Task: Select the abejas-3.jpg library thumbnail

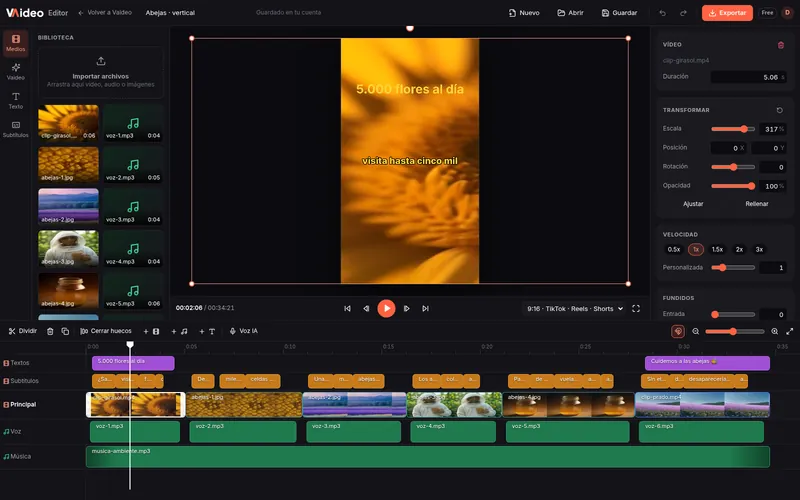Action: pos(68,248)
